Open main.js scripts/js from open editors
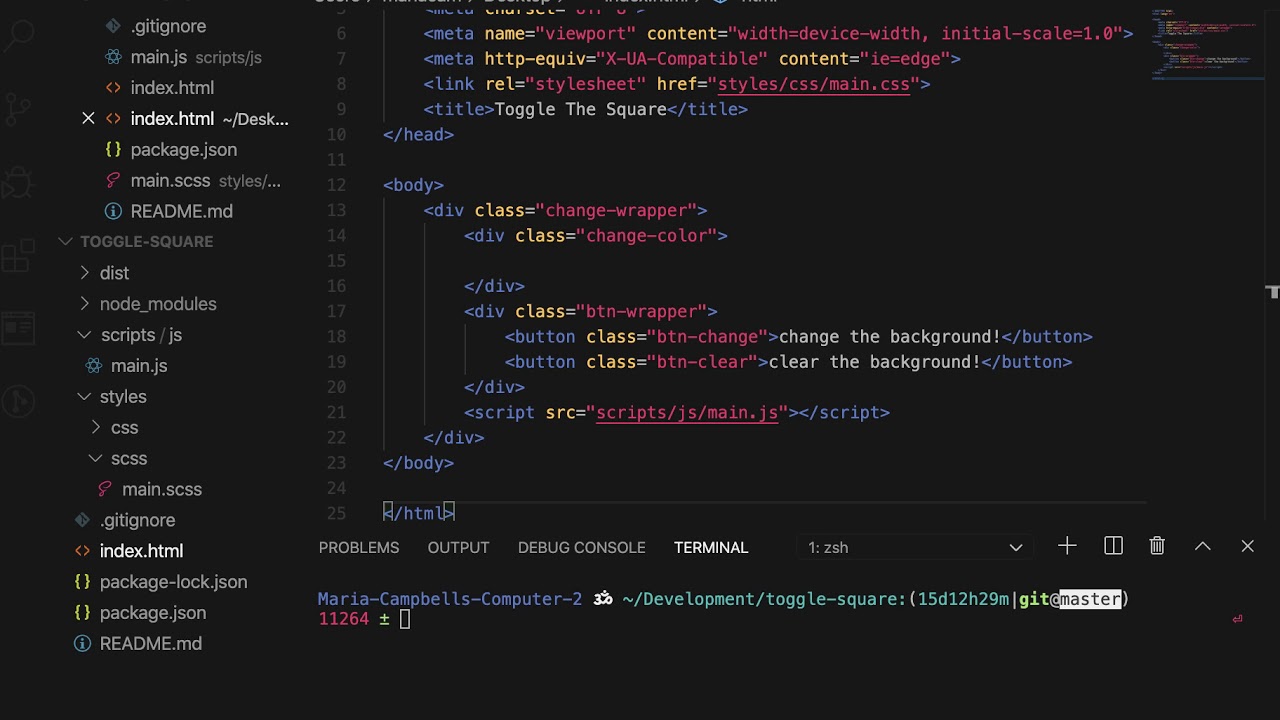Screen dimensions: 1280x720 196,57
